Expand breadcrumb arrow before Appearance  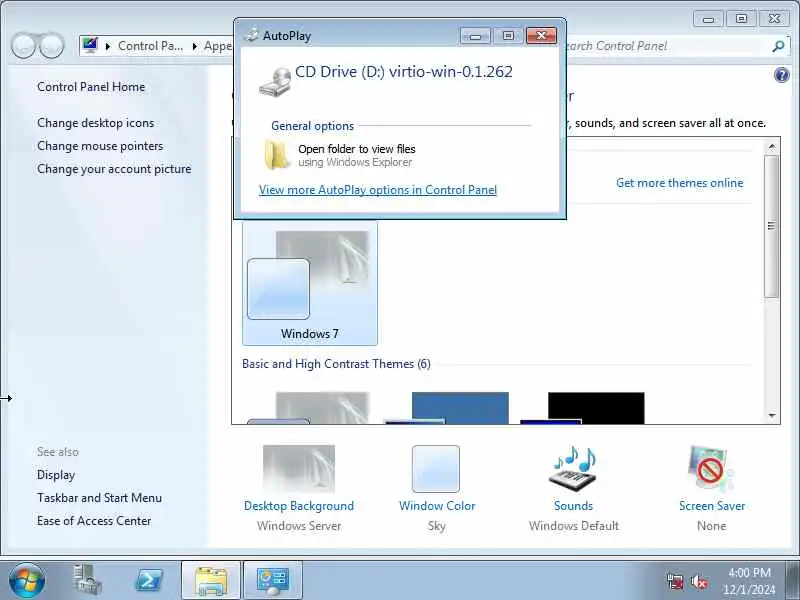(x=194, y=46)
